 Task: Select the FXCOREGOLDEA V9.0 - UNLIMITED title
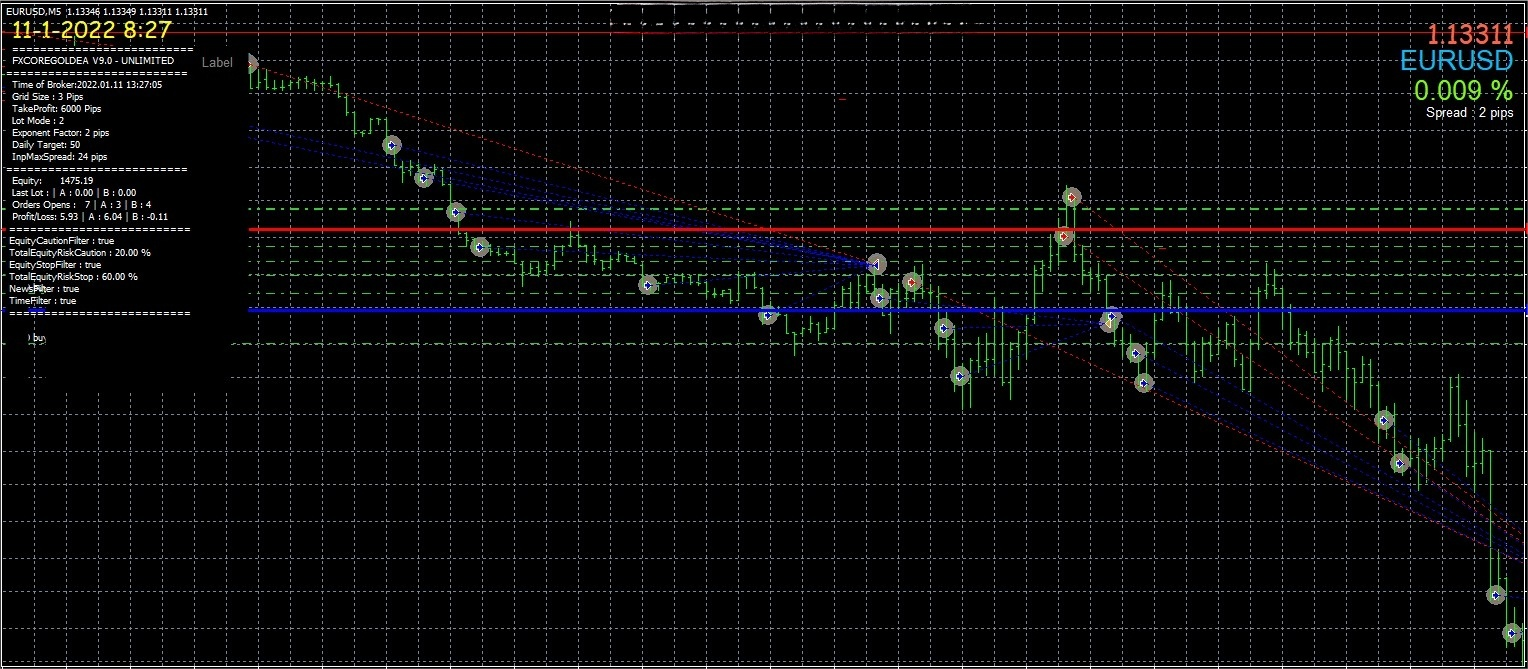pyautogui.click(x=92, y=61)
